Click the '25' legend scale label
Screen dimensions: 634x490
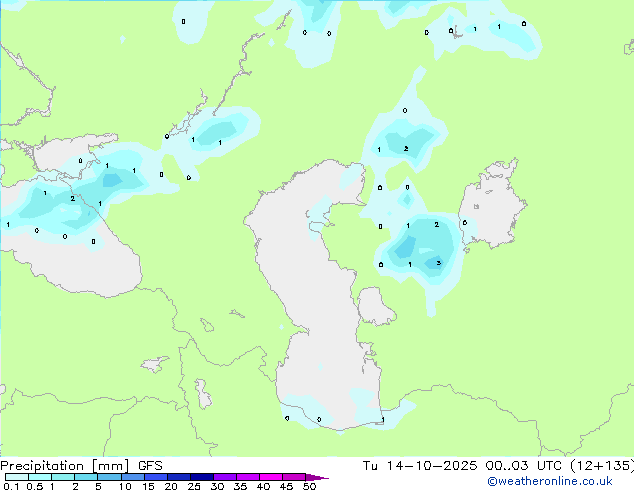click(194, 486)
